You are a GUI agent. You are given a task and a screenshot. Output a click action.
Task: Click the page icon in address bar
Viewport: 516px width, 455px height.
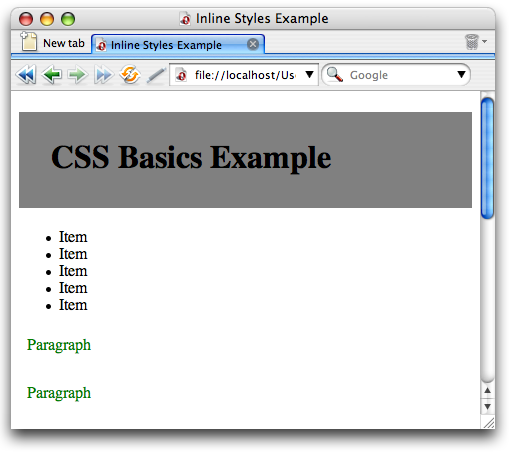pyautogui.click(x=181, y=75)
